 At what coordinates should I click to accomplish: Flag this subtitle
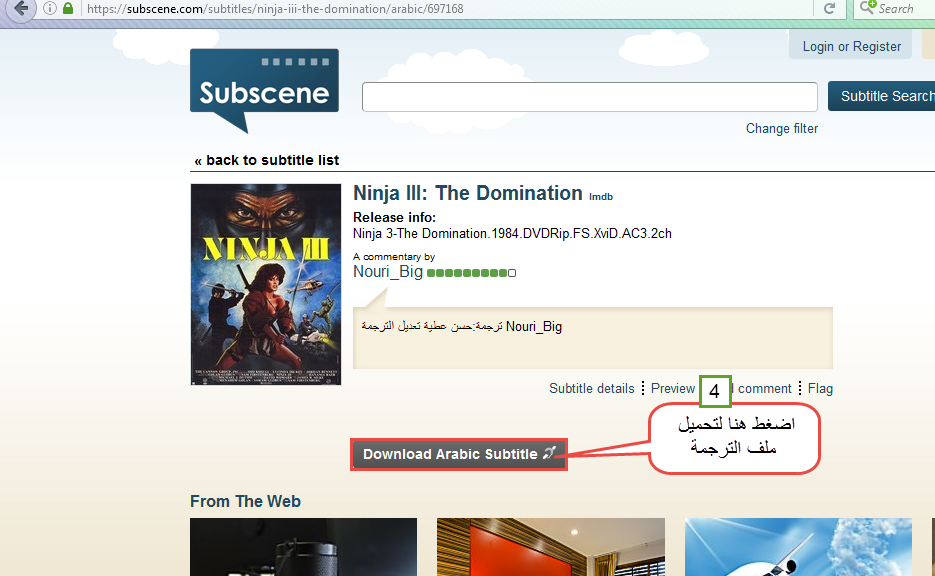pos(820,389)
